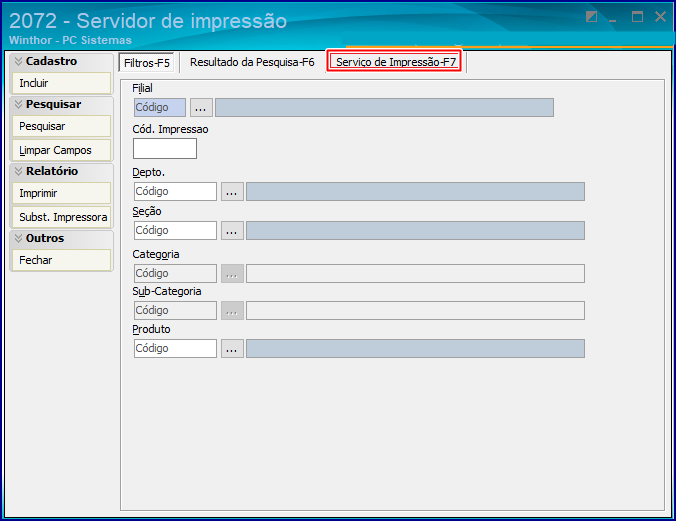676x521 pixels.
Task: Click the Depto. description field
Action: point(416,191)
